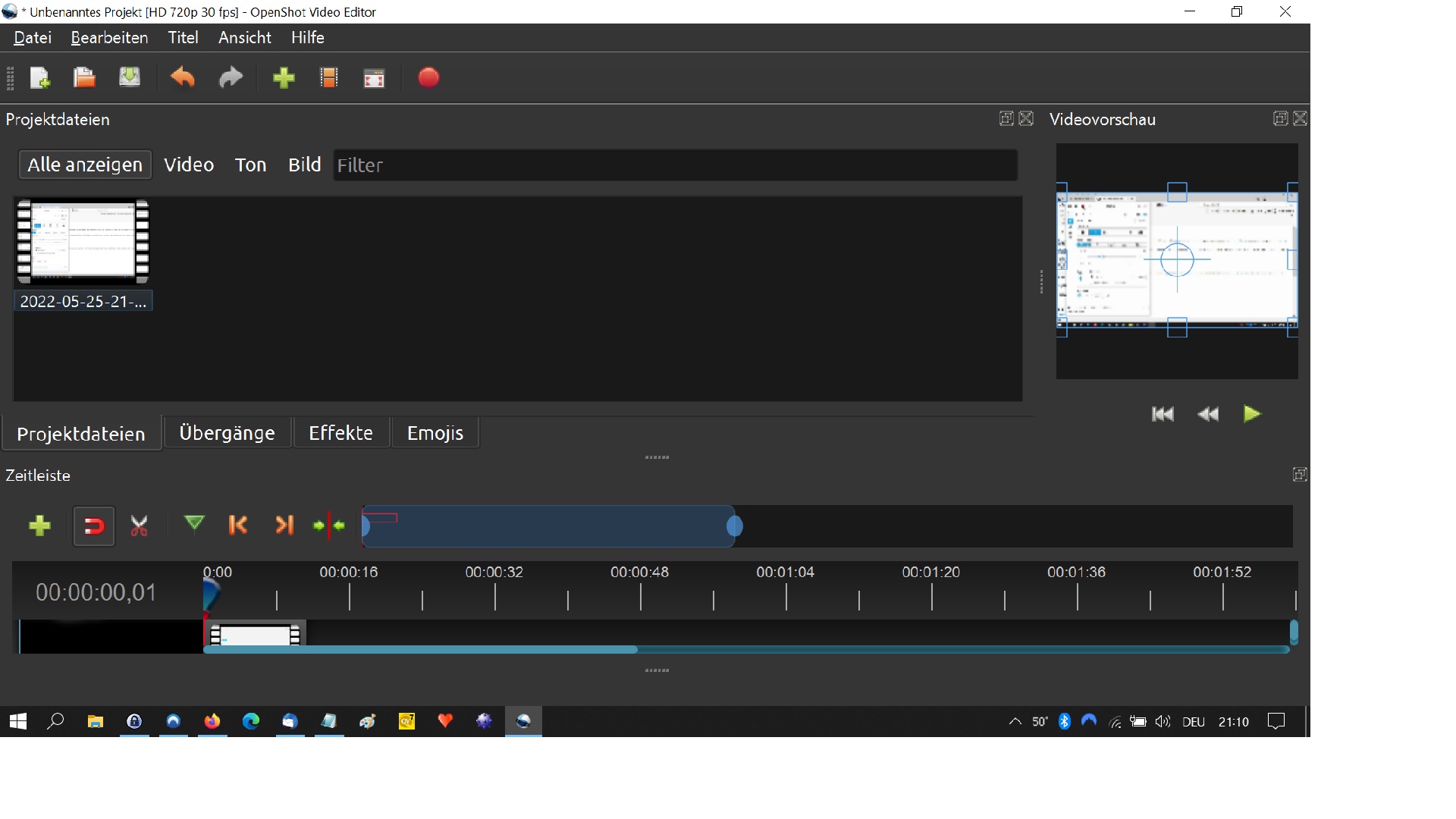The height and width of the screenshot is (819, 1456).
Task: Undo the last action with the arrow icon
Action: [183, 78]
